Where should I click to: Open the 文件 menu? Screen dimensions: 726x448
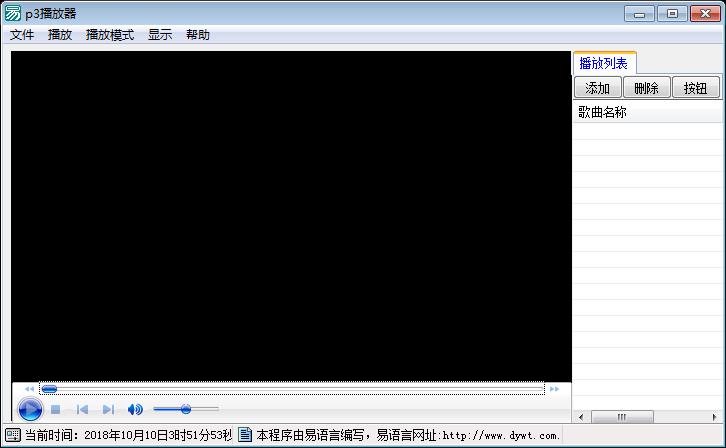click(22, 35)
